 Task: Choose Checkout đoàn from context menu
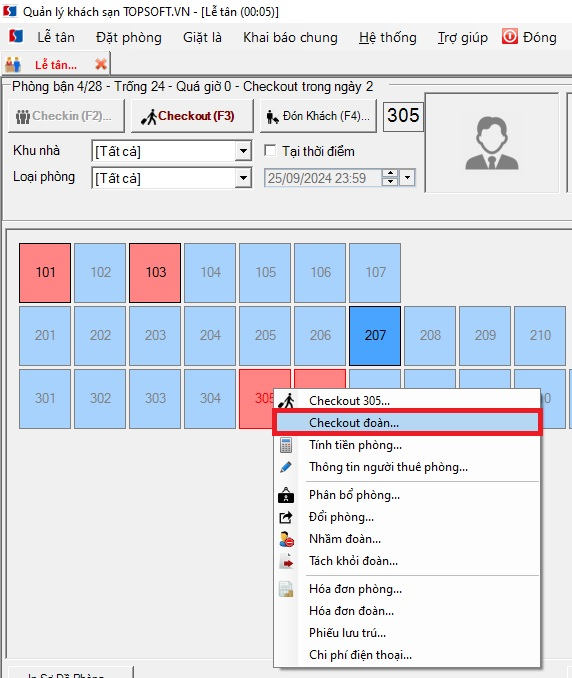[407, 422]
